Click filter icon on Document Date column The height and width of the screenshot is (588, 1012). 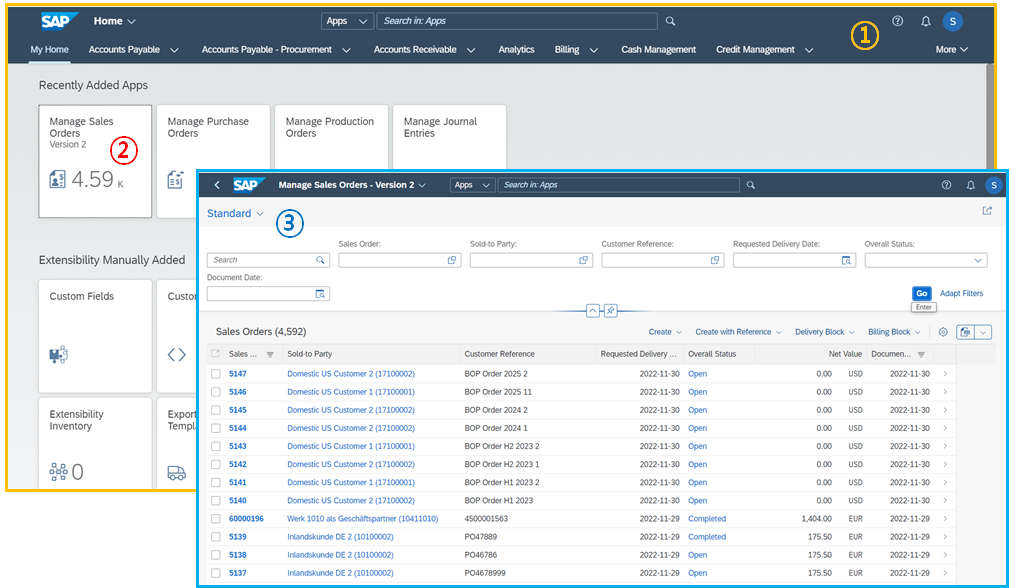click(x=921, y=354)
